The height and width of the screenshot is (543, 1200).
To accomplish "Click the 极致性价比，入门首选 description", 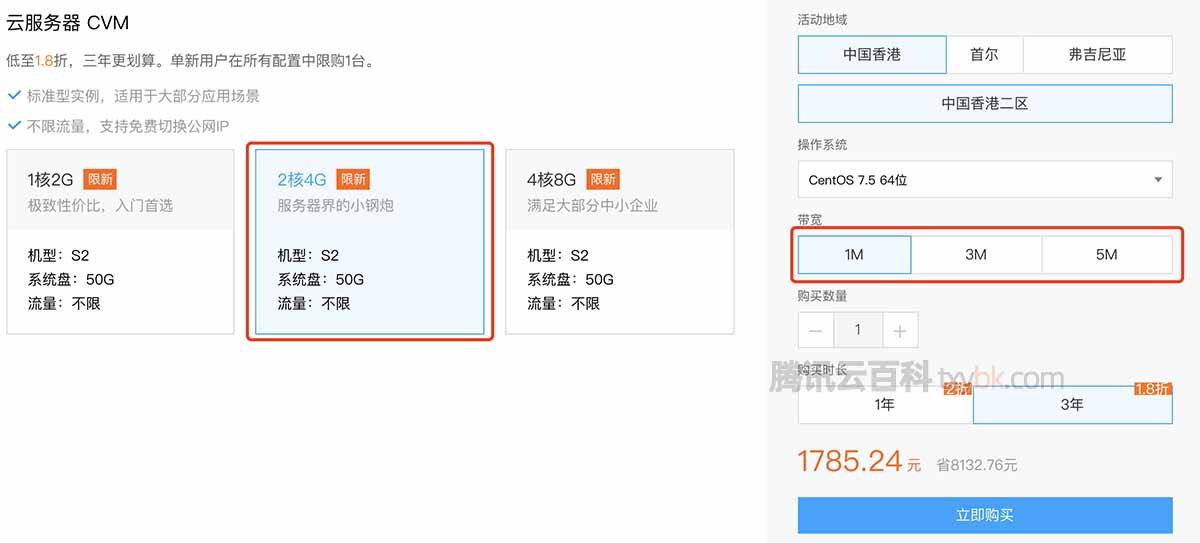I will click(x=100, y=205).
